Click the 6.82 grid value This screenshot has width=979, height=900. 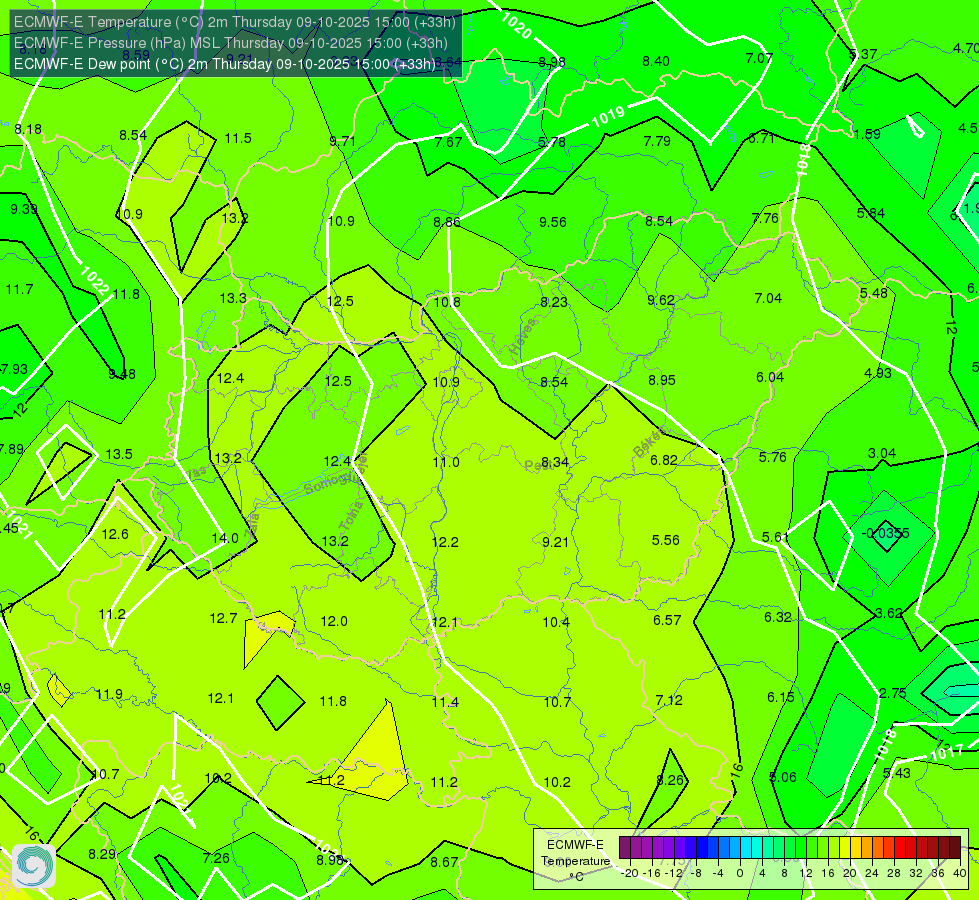664,460
